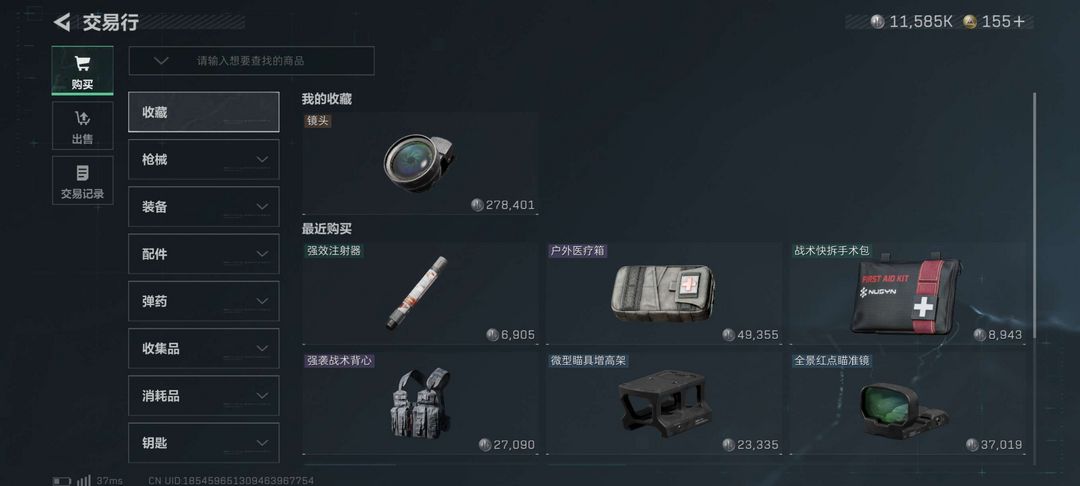Select the 镜头 lens item
The height and width of the screenshot is (486, 1080).
click(420, 163)
